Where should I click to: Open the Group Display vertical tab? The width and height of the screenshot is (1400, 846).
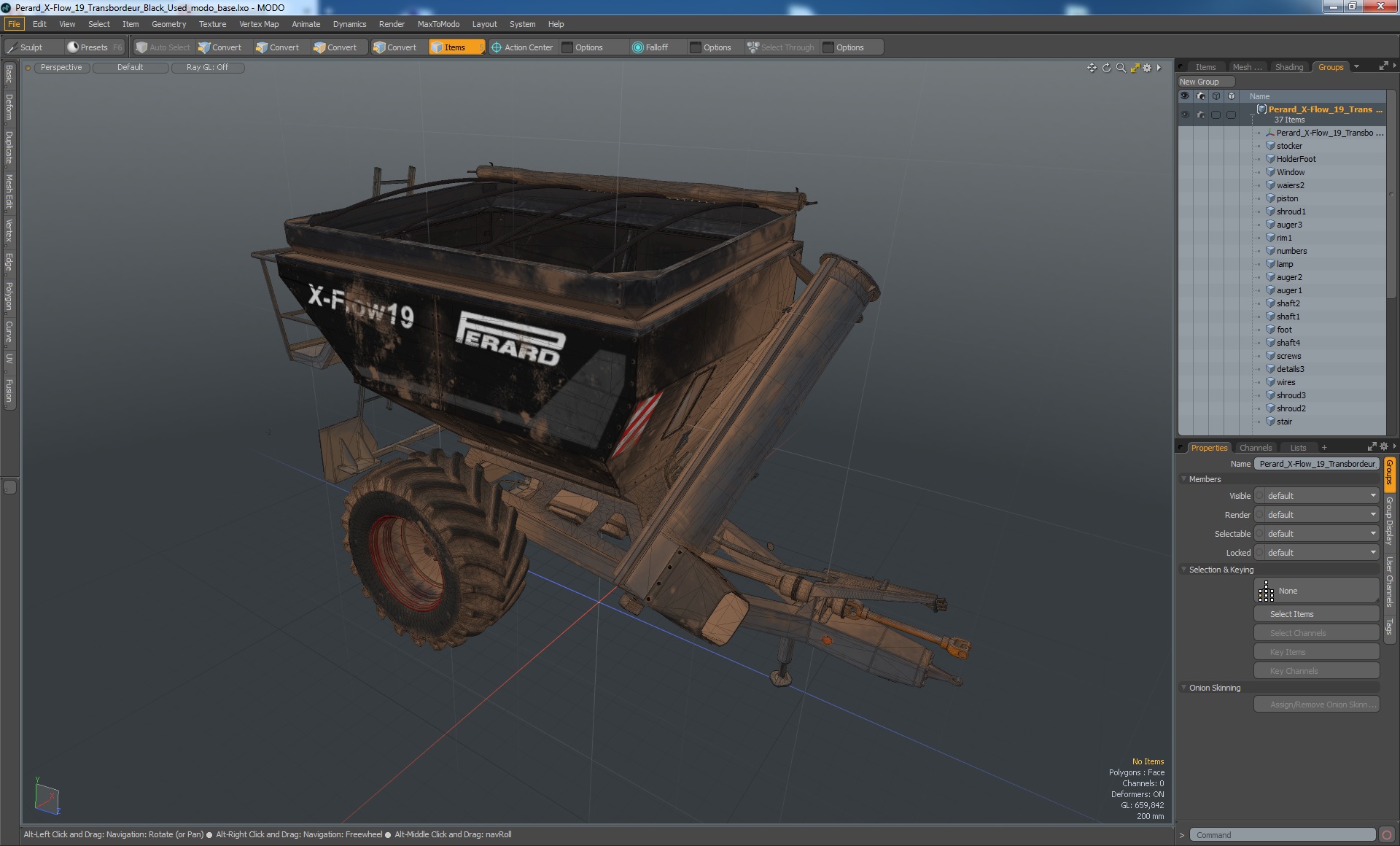[1389, 521]
